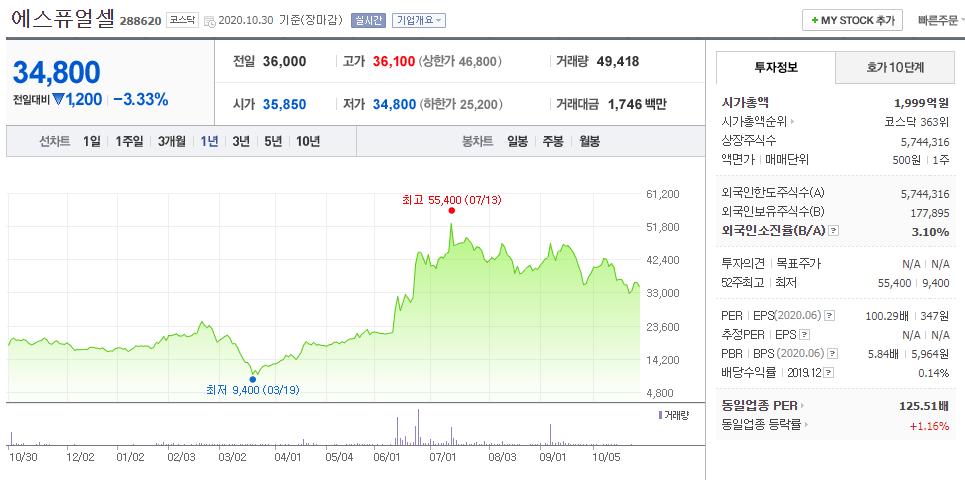Image resolution: width=965 pixels, height=480 pixels.
Task: Click the dividend yield 0.14%
Action: pyautogui.click(x=935, y=373)
